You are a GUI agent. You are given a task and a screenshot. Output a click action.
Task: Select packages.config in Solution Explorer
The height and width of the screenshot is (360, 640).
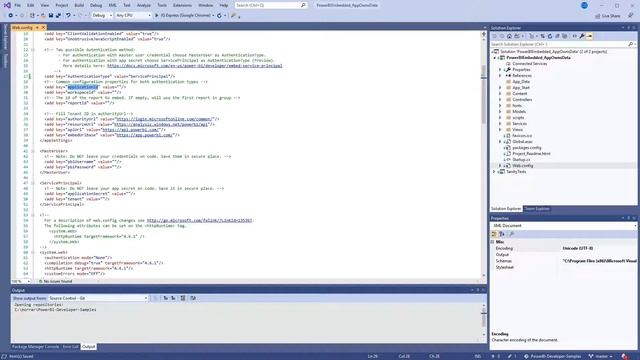point(527,148)
